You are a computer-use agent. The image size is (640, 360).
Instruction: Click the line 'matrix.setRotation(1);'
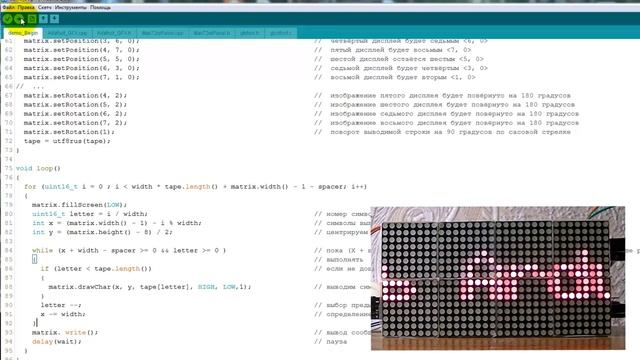69,132
